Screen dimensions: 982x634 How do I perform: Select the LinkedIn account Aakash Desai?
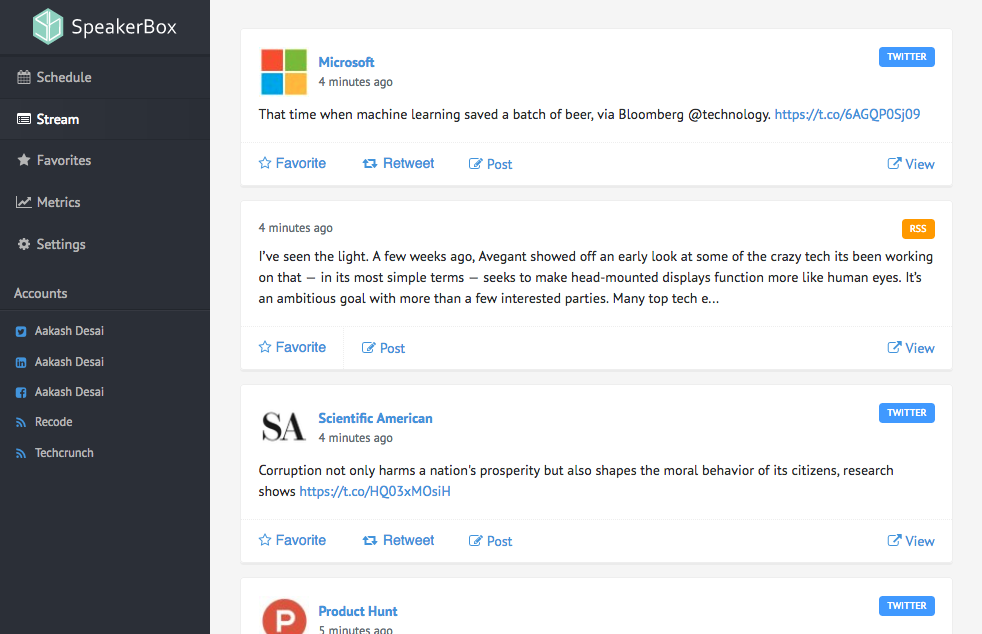(69, 362)
